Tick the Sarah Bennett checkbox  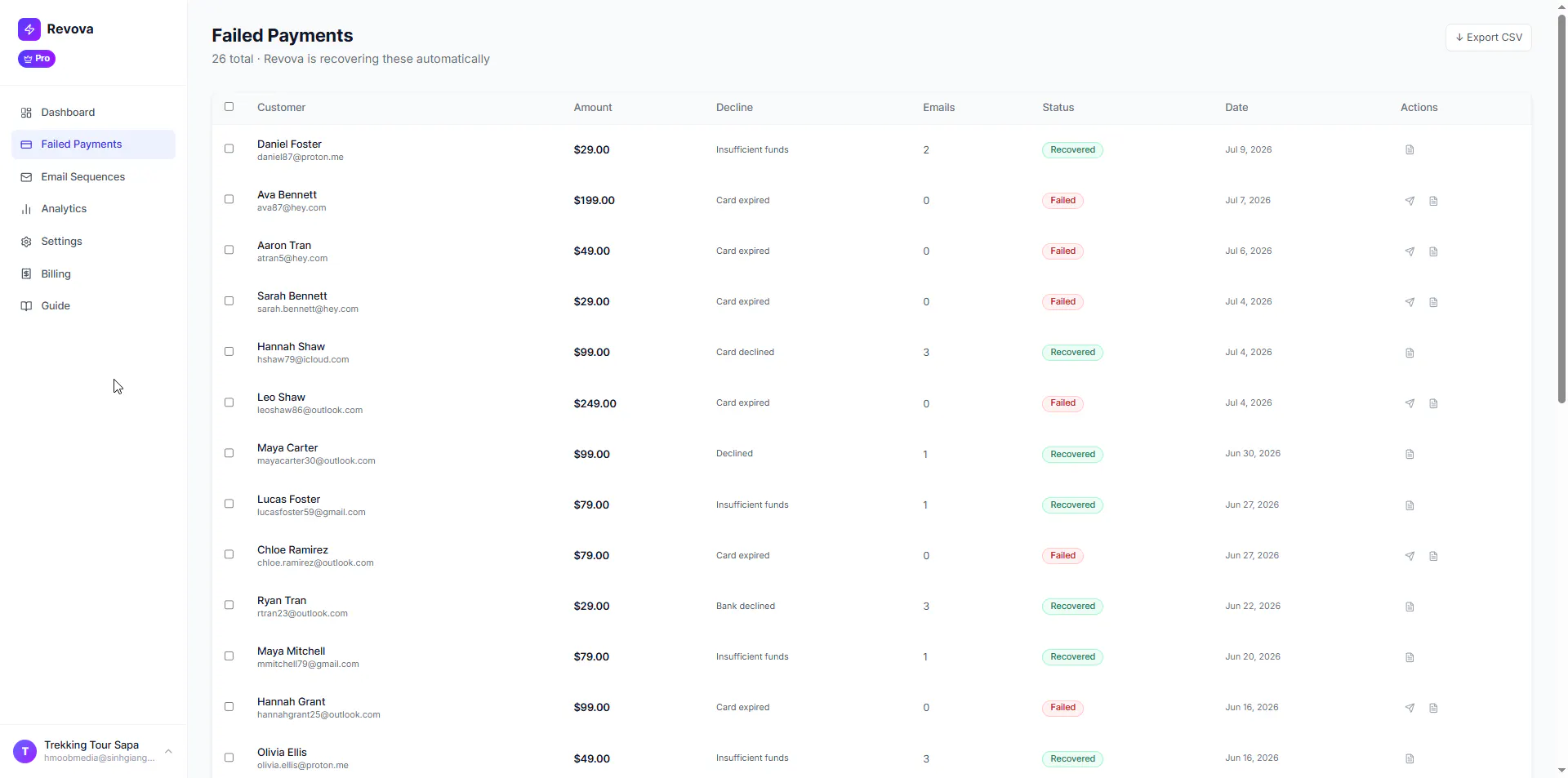point(229,301)
